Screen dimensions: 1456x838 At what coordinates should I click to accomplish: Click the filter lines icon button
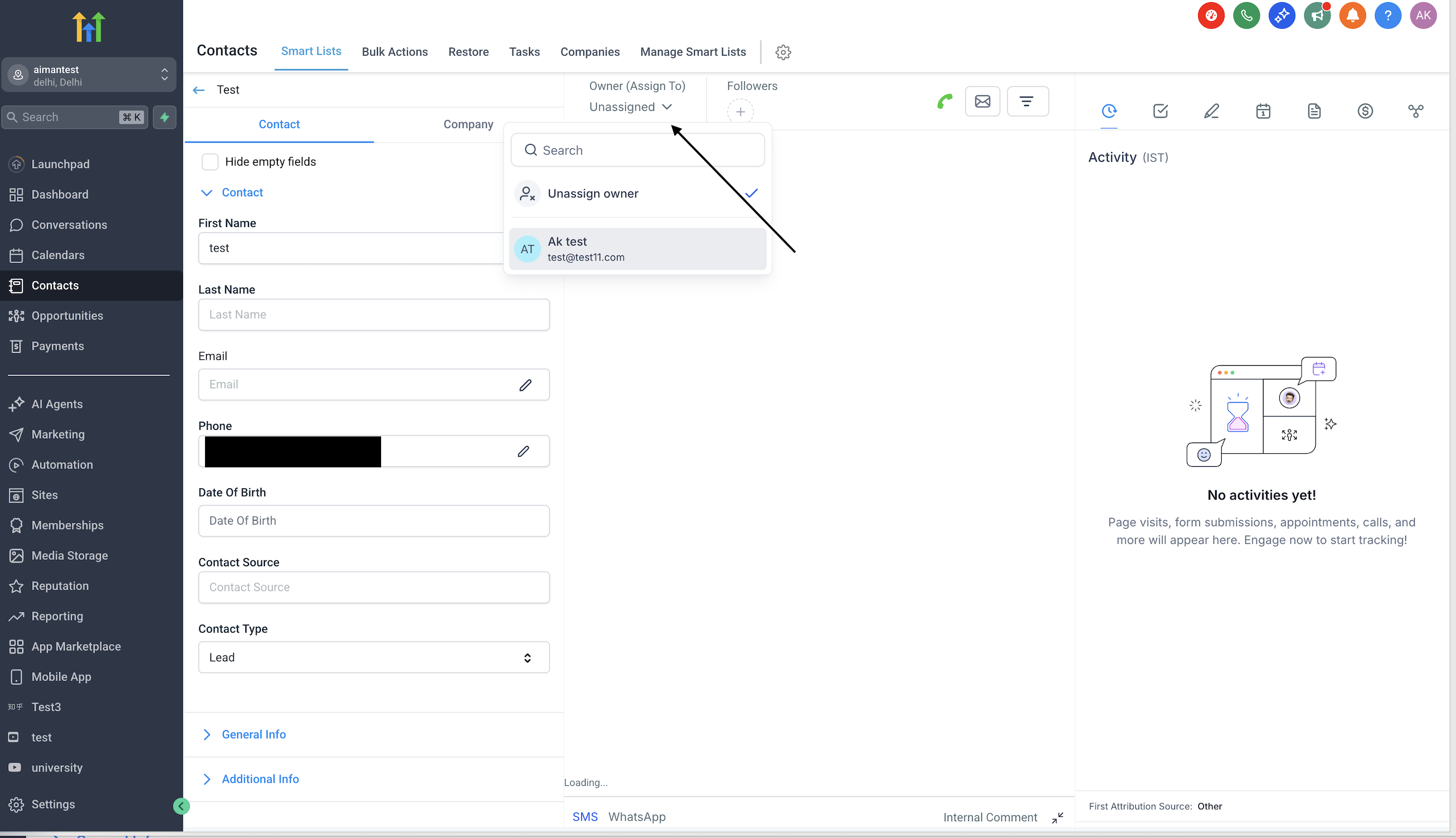(1026, 102)
